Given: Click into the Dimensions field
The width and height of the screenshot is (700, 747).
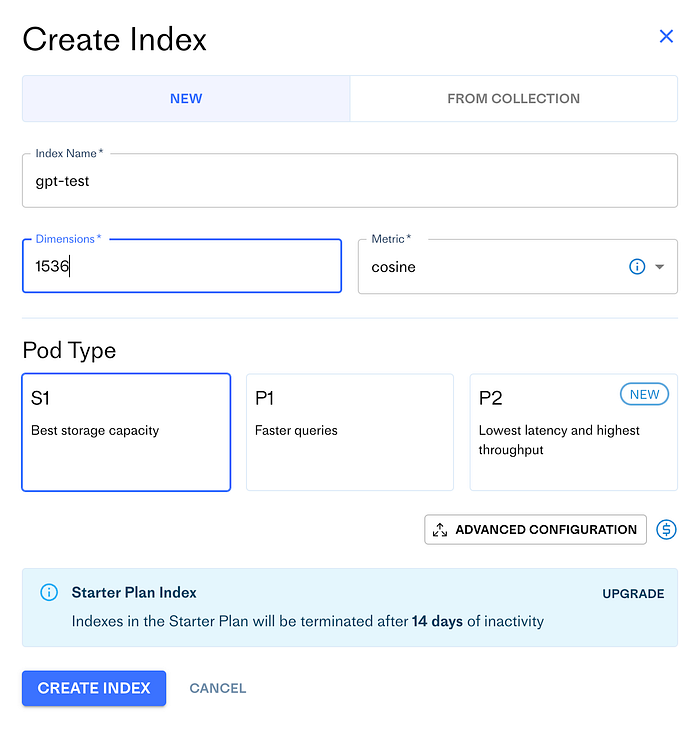Looking at the screenshot, I should click(x=182, y=267).
